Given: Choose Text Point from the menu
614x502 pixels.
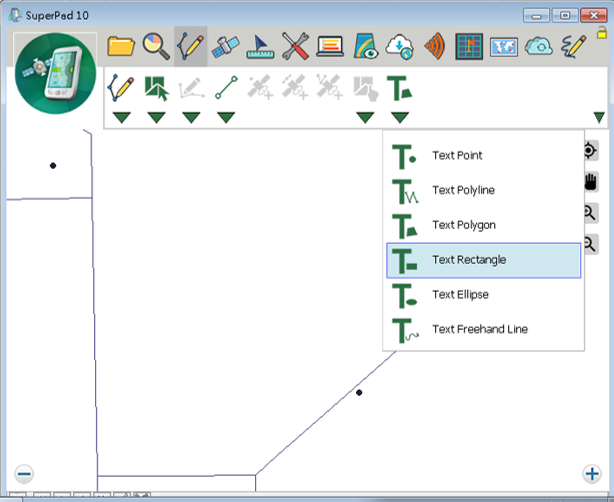Looking at the screenshot, I should [484, 156].
